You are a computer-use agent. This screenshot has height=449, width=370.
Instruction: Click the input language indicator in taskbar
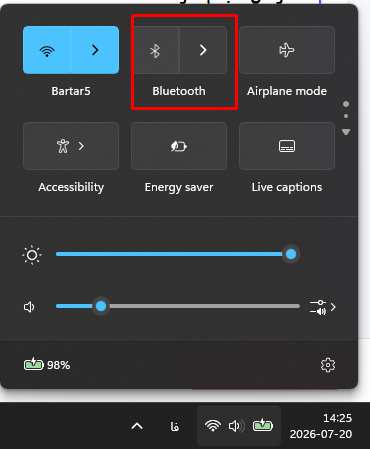174,426
